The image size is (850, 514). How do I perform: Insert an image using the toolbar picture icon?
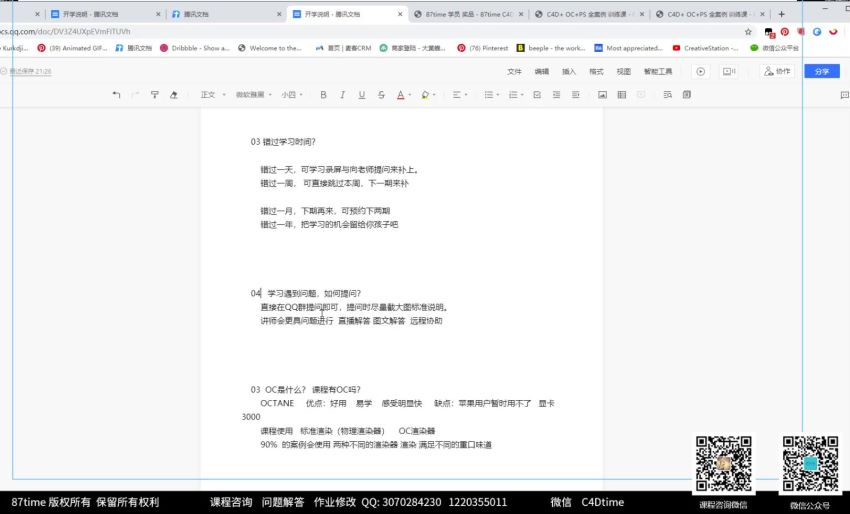point(602,95)
